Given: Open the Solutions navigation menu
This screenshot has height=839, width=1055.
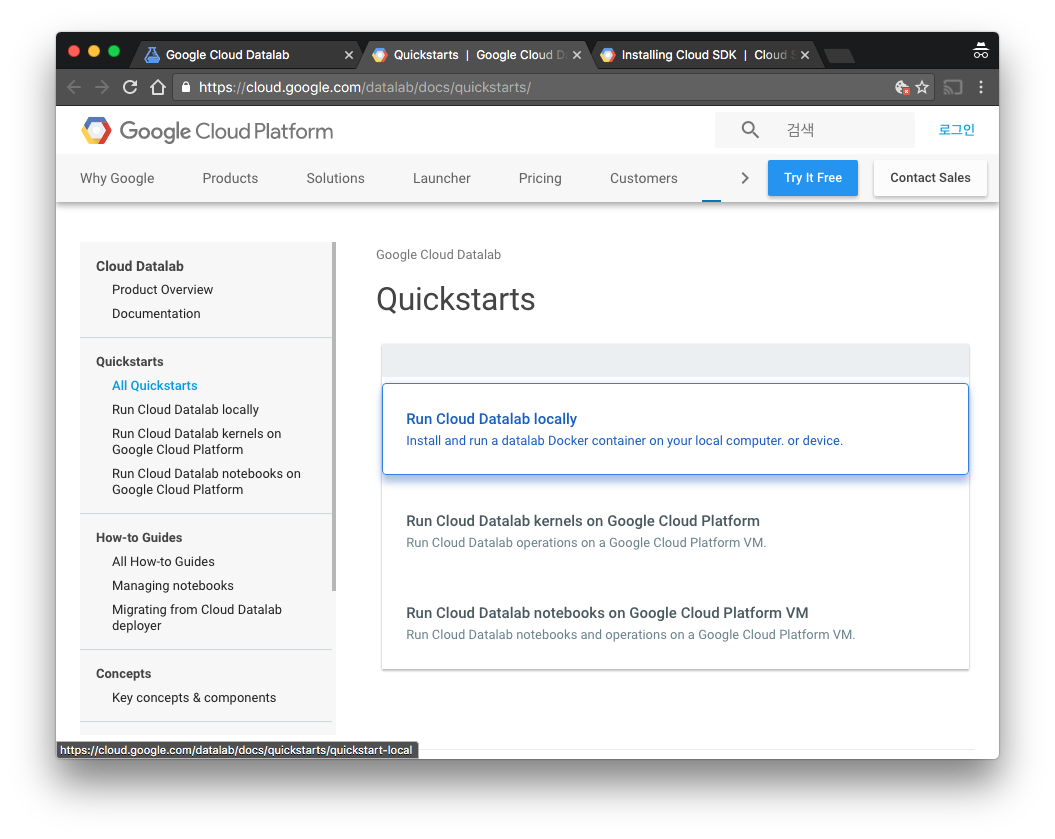Looking at the screenshot, I should 335,178.
